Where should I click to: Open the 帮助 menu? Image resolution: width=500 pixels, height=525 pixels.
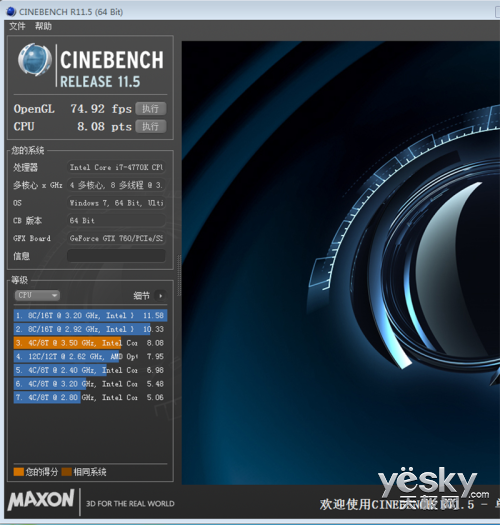click(43, 26)
